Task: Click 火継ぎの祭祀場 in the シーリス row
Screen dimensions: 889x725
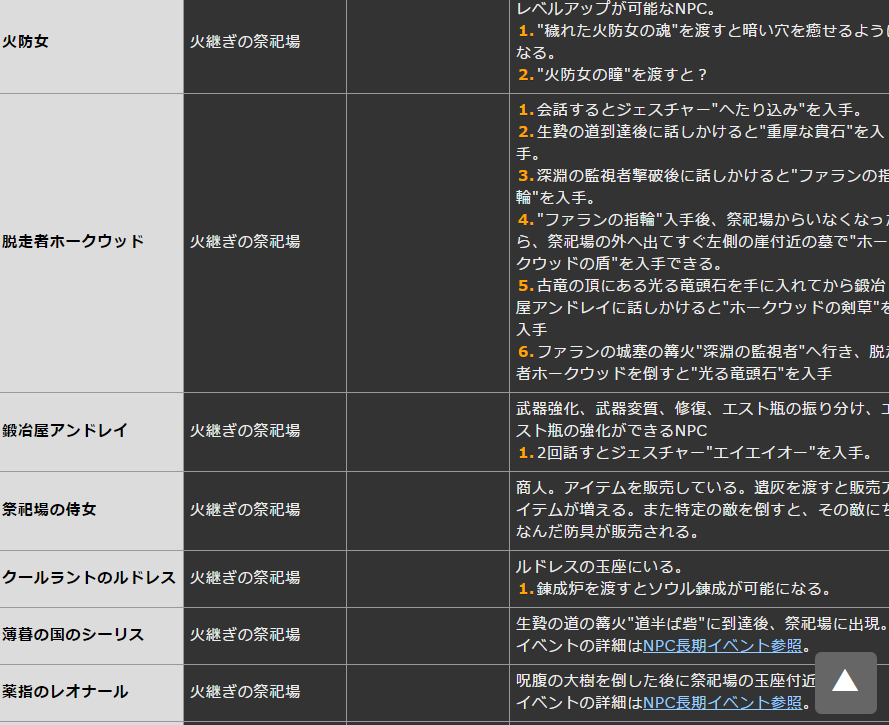Action: (245, 635)
